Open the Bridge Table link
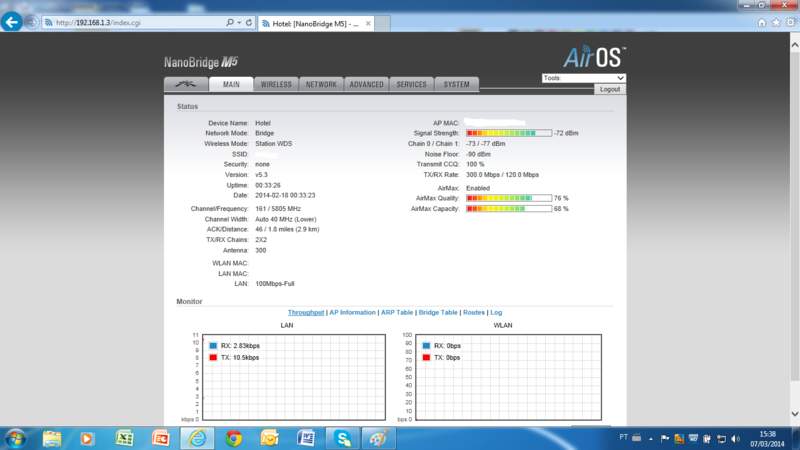Image resolution: width=800 pixels, height=450 pixels. (438, 312)
